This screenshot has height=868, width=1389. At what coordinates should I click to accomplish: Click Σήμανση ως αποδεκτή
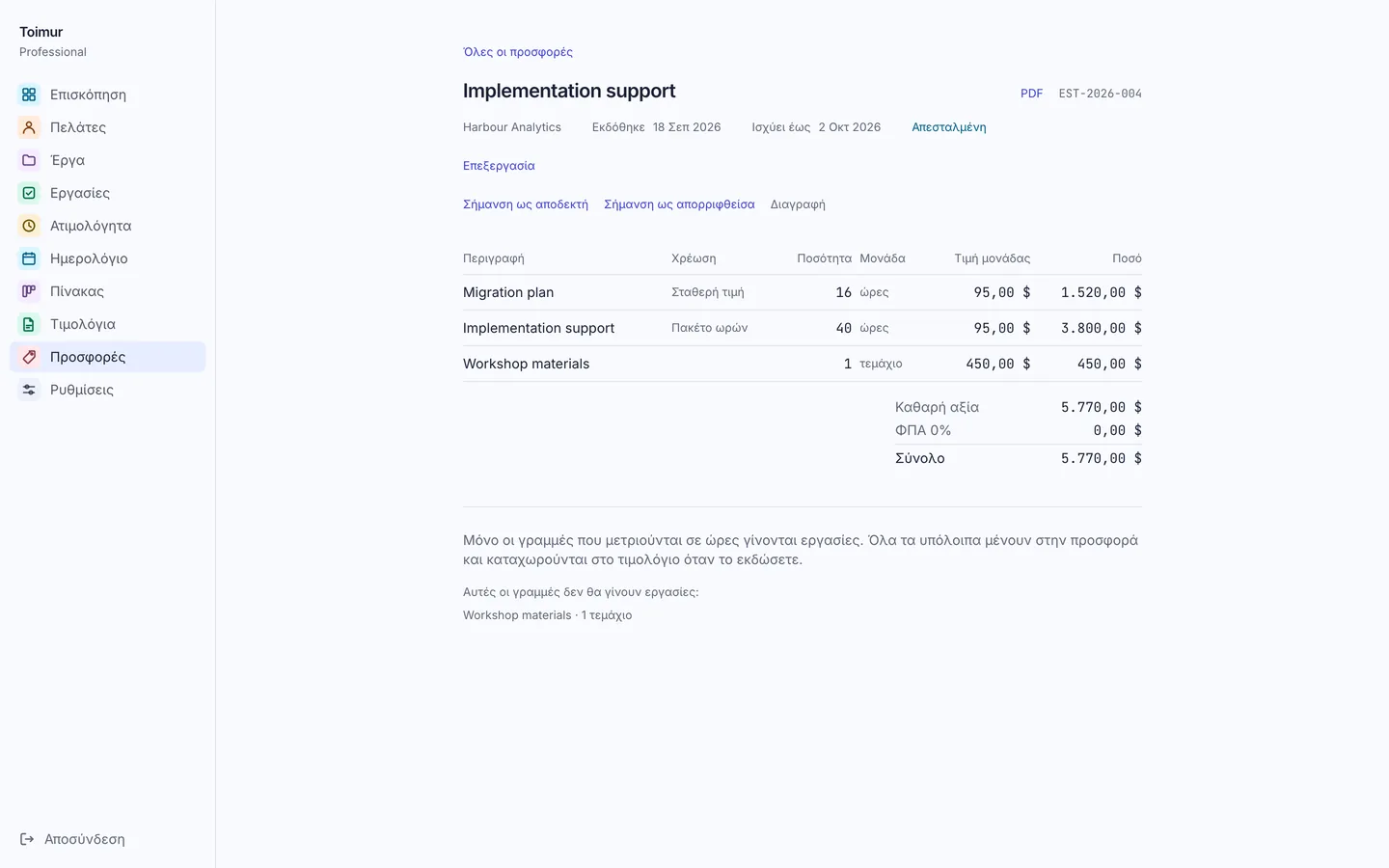click(526, 204)
